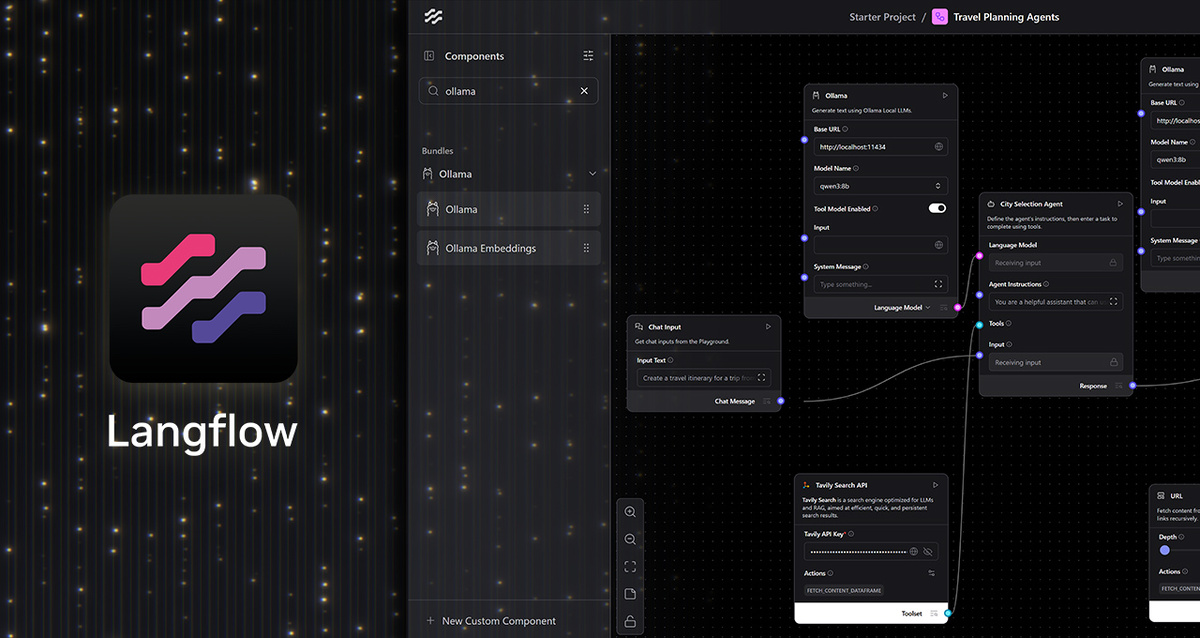The width and height of the screenshot is (1200, 638).
Task: Show info for agent Tools input
Action: 1010,324
